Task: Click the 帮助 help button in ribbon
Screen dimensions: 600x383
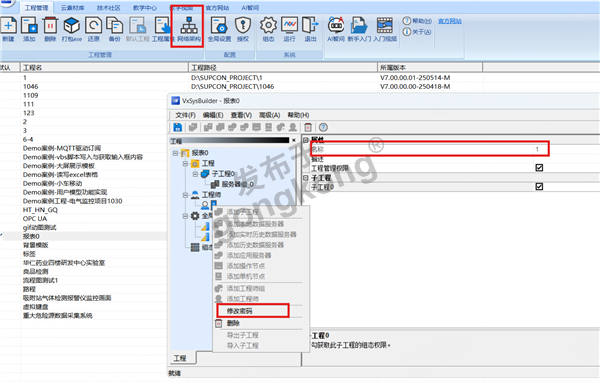Action: [x=417, y=21]
